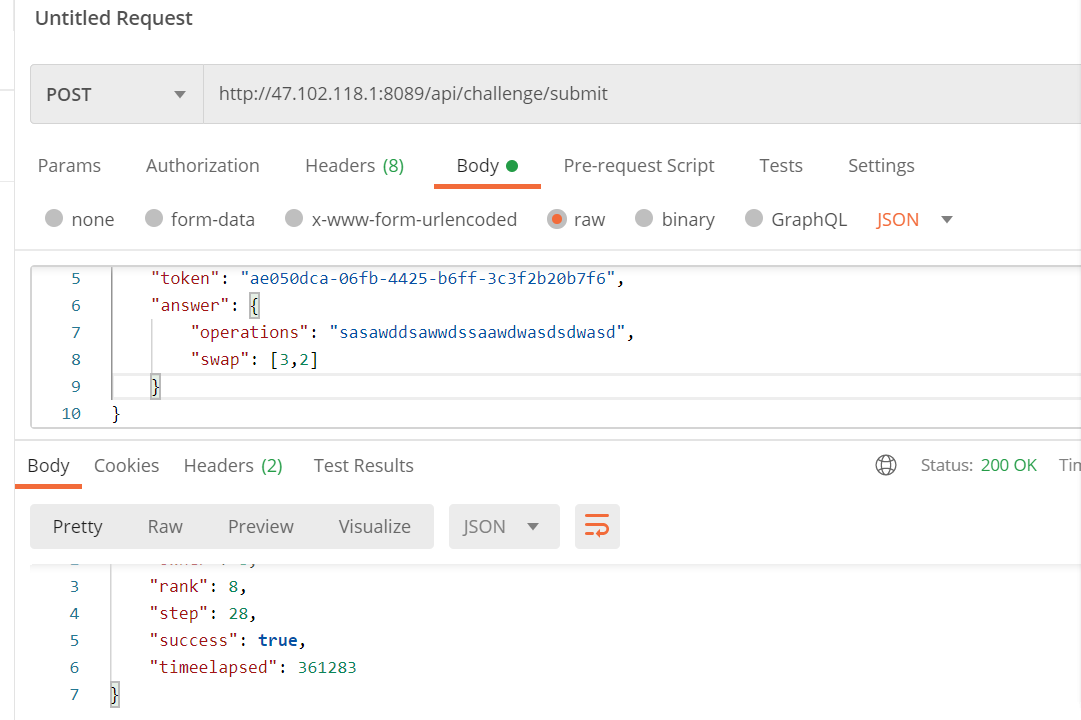Click the globe network icon
This screenshot has height=720, width=1081.
pyautogui.click(x=885, y=465)
